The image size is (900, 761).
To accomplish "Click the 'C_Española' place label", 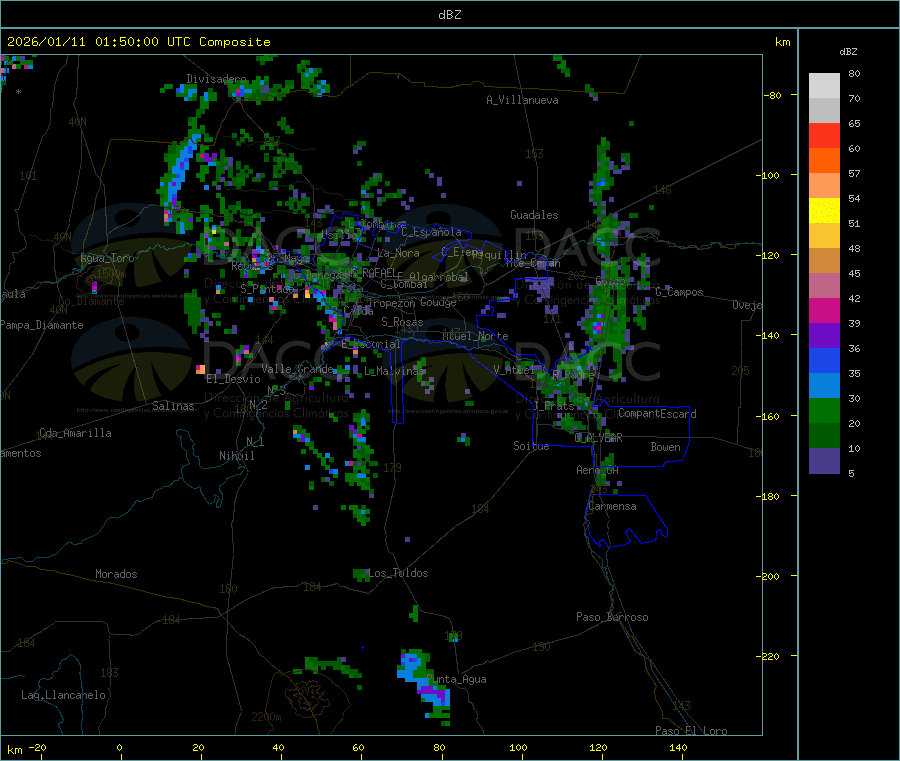I will [x=432, y=232].
